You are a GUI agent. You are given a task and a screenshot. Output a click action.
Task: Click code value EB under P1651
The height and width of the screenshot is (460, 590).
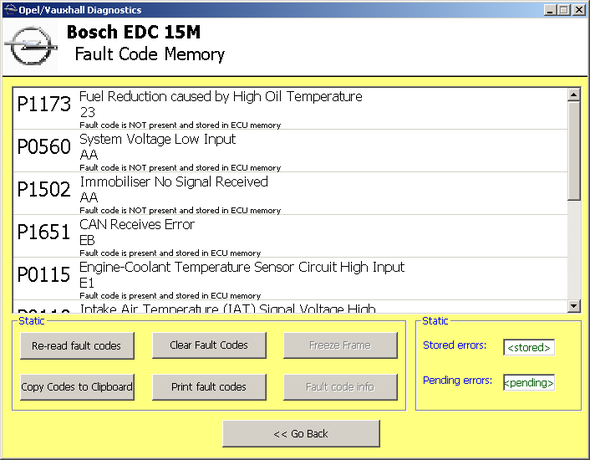tap(87, 240)
